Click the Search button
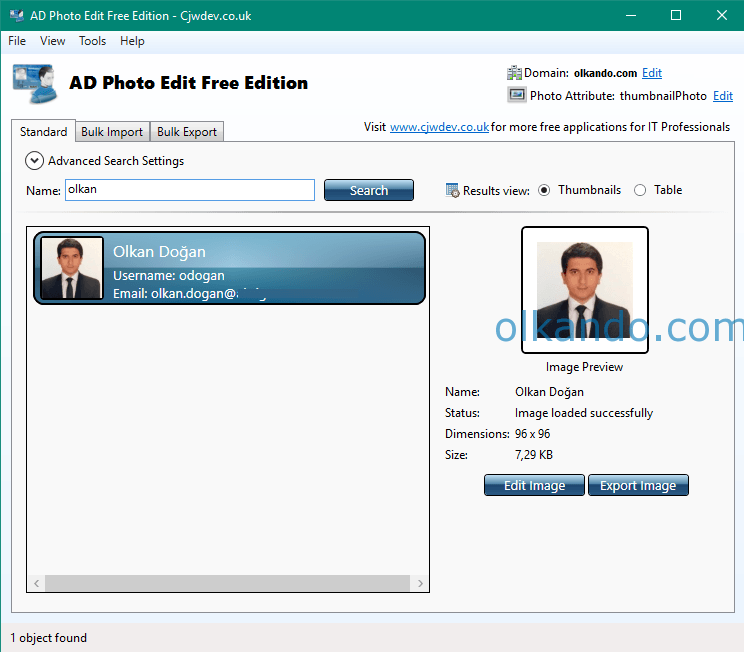744x652 pixels. coord(369,190)
